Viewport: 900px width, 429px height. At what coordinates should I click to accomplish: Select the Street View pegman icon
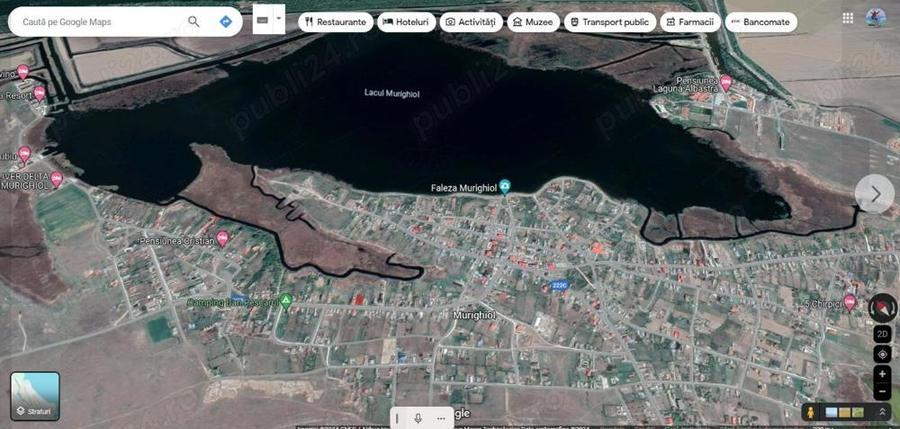[810, 412]
